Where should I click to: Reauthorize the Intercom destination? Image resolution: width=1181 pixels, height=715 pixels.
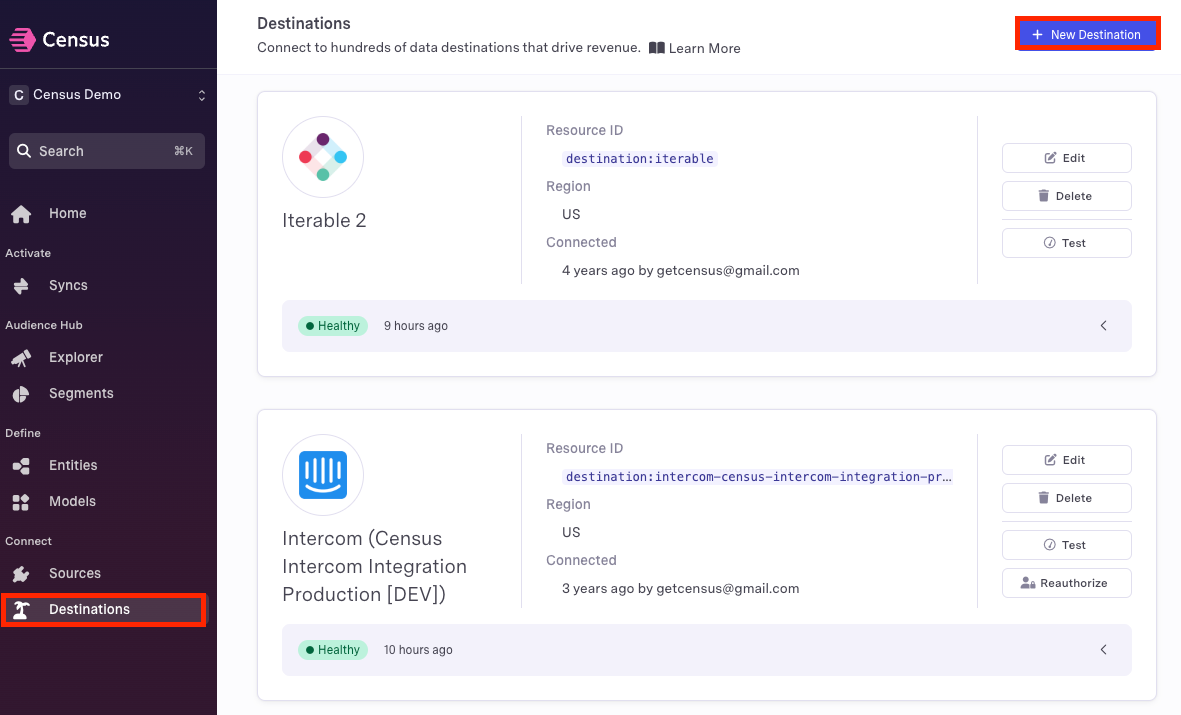(1066, 583)
